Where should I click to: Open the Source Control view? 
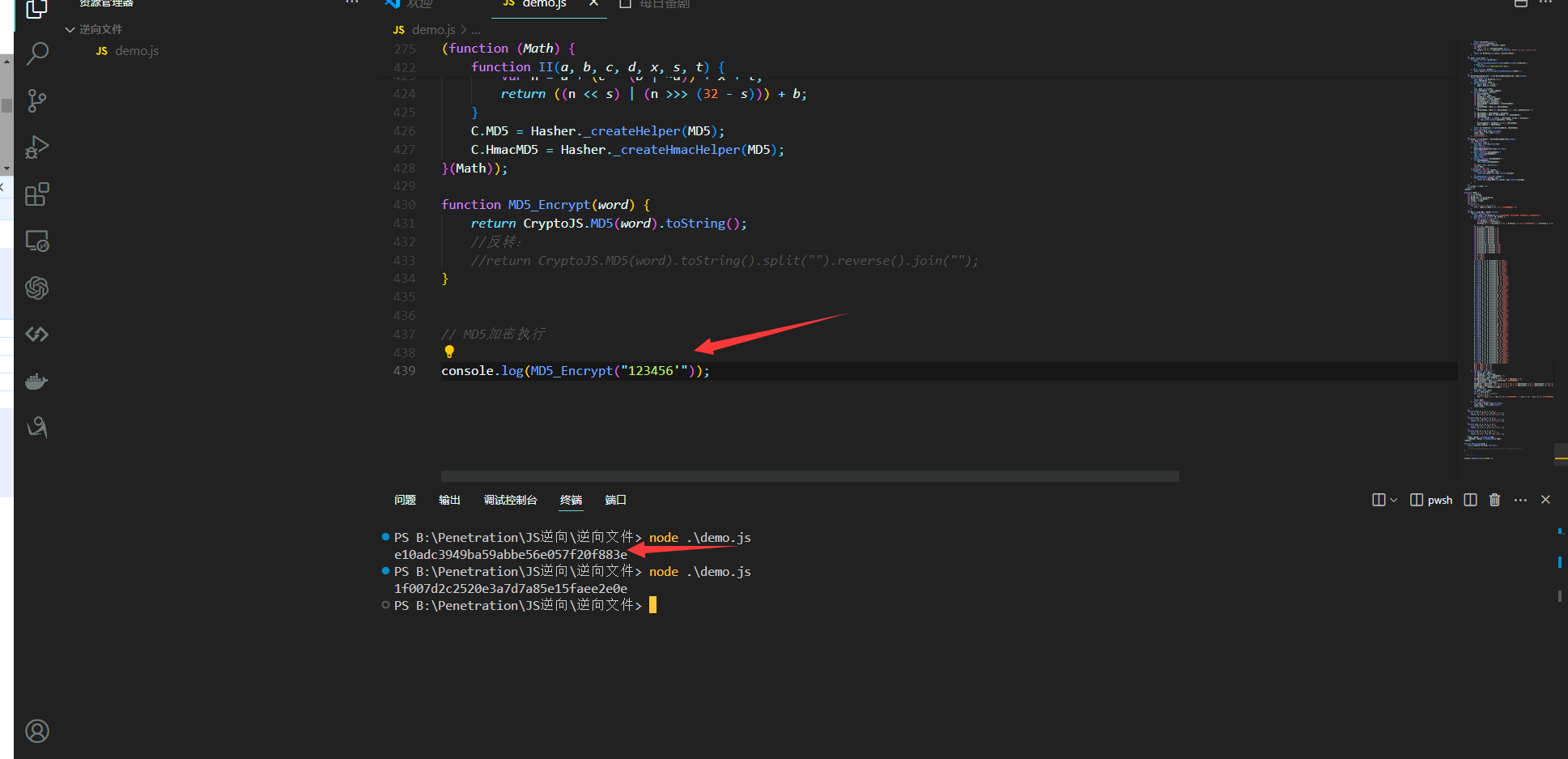coord(37,101)
